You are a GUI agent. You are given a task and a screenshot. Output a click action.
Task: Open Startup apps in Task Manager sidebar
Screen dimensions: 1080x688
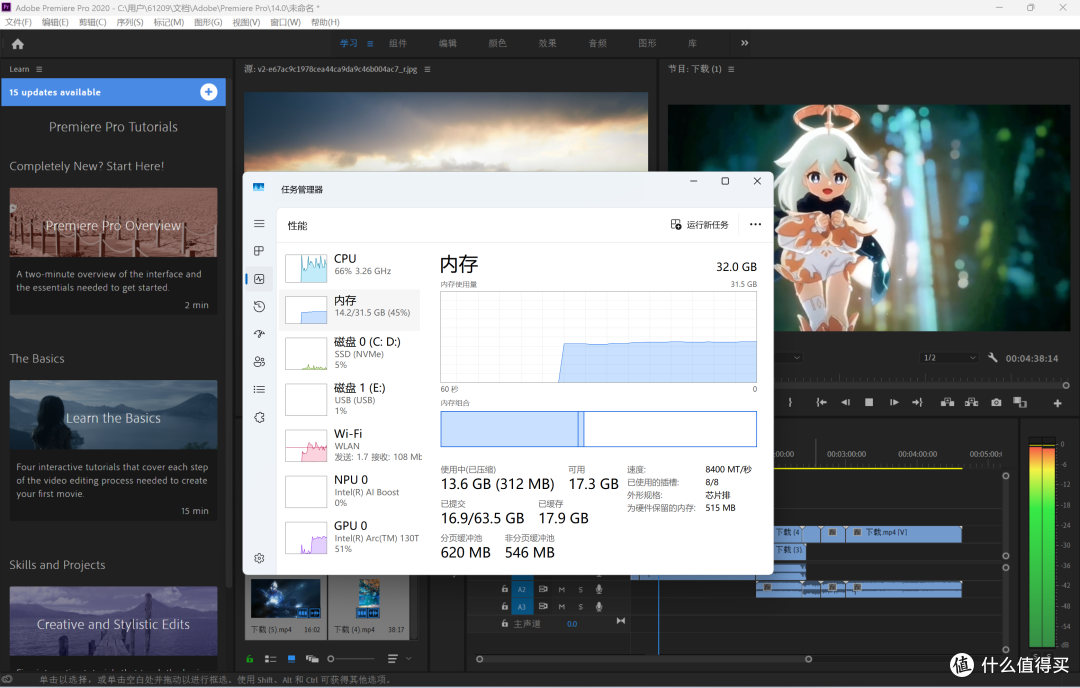pos(259,334)
